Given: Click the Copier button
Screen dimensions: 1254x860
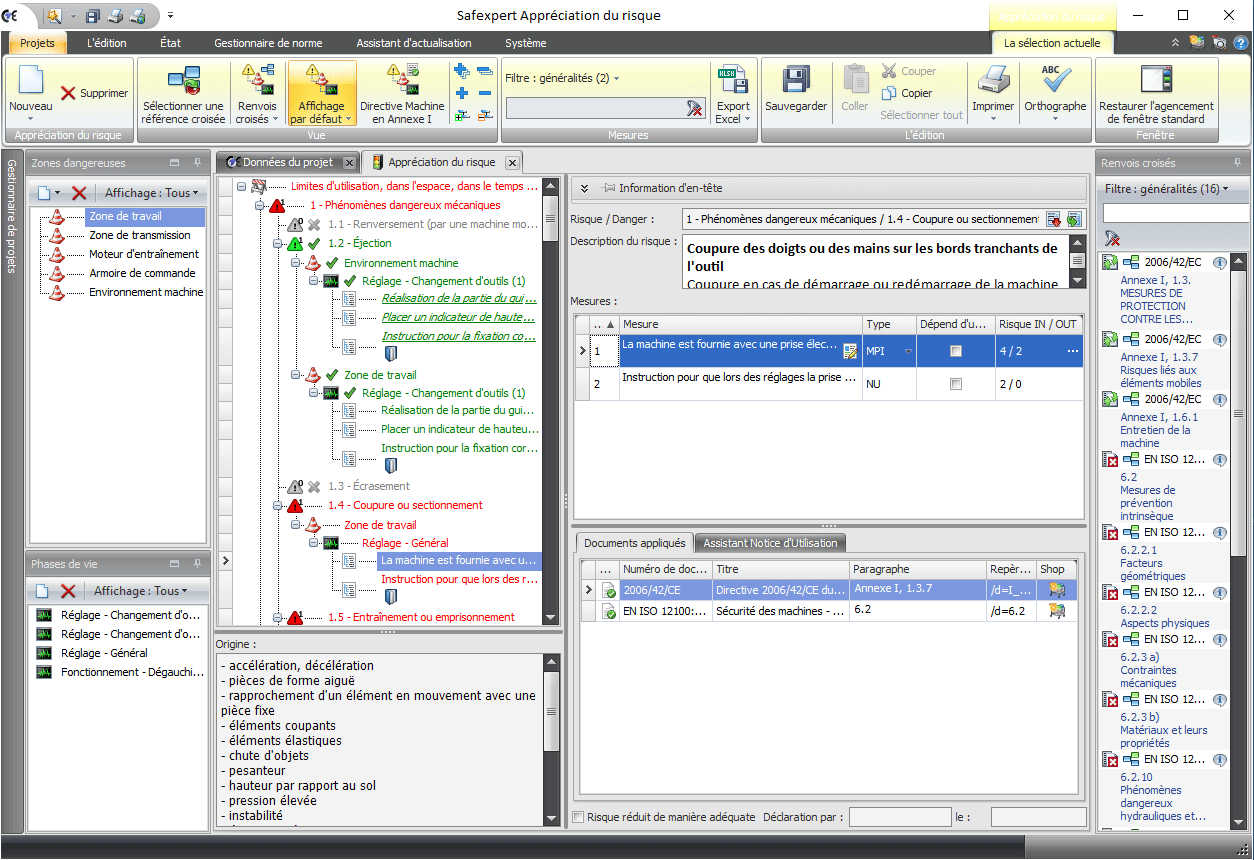Looking at the screenshot, I should pos(907,93).
